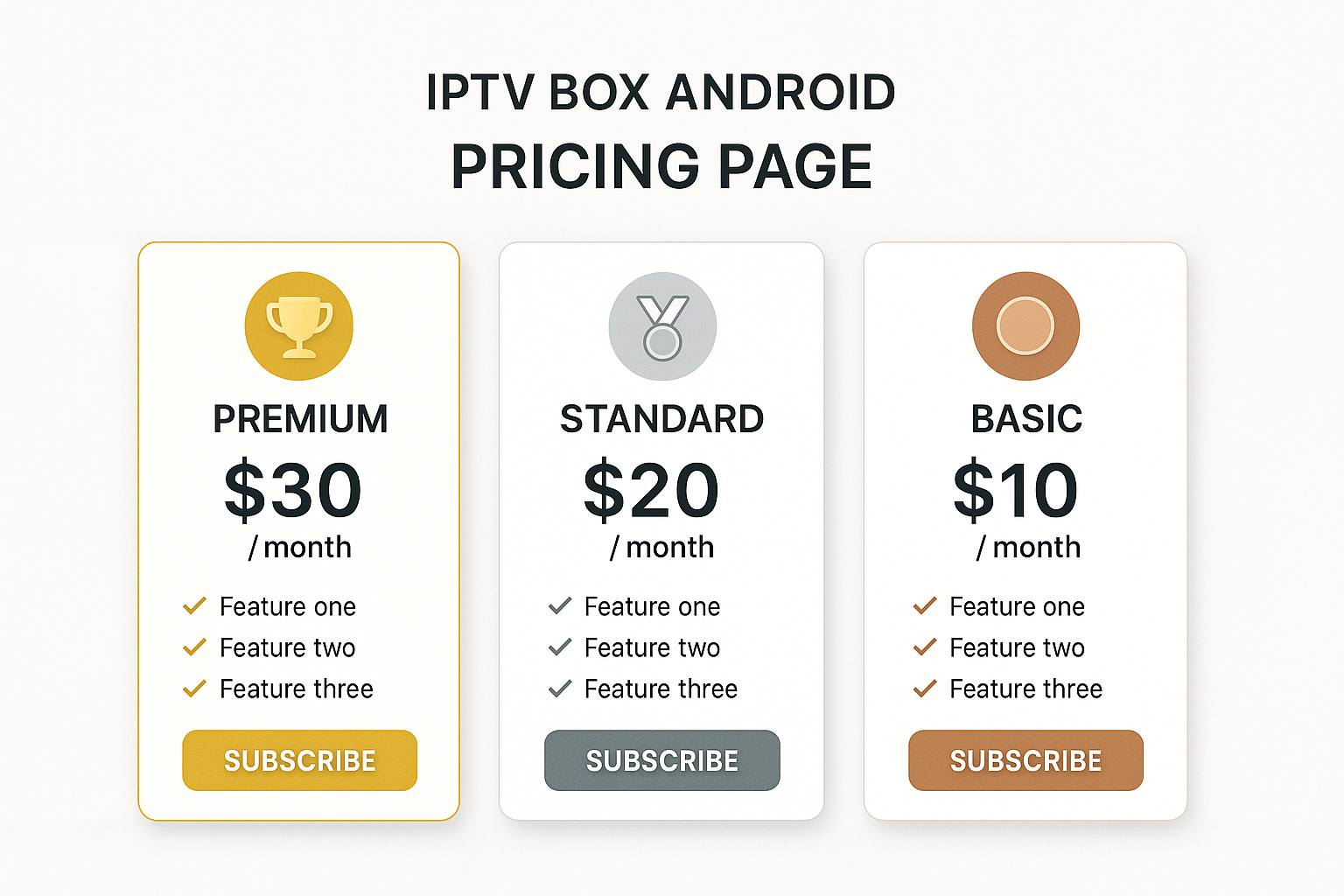Viewport: 1344px width, 896px height.
Task: Click Premium's Feature three checkmark
Action: (x=194, y=689)
